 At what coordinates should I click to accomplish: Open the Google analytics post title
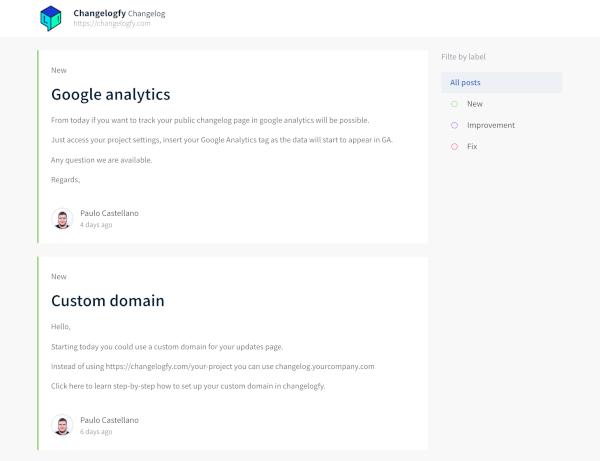point(111,94)
